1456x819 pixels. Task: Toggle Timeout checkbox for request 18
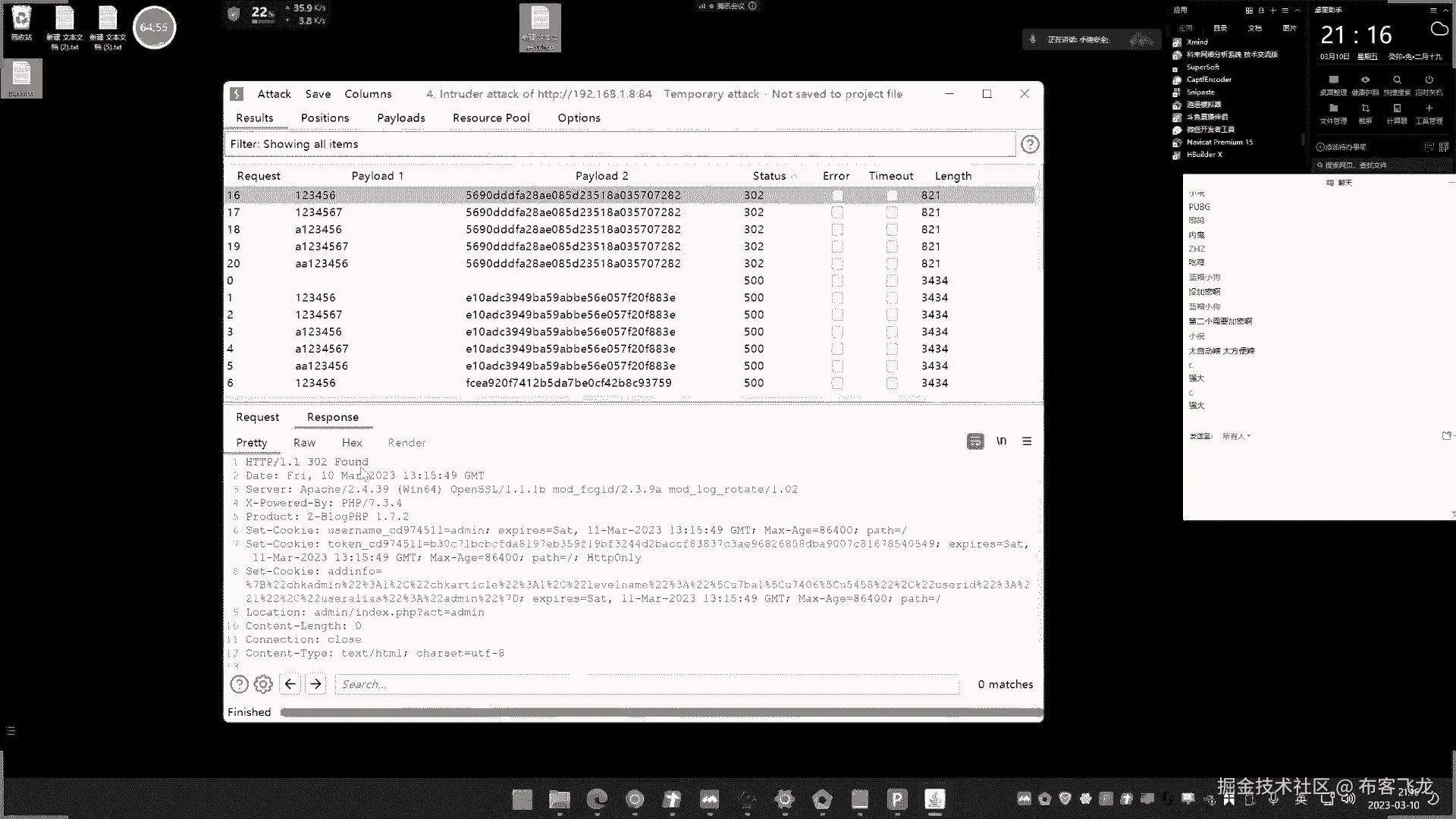click(892, 229)
